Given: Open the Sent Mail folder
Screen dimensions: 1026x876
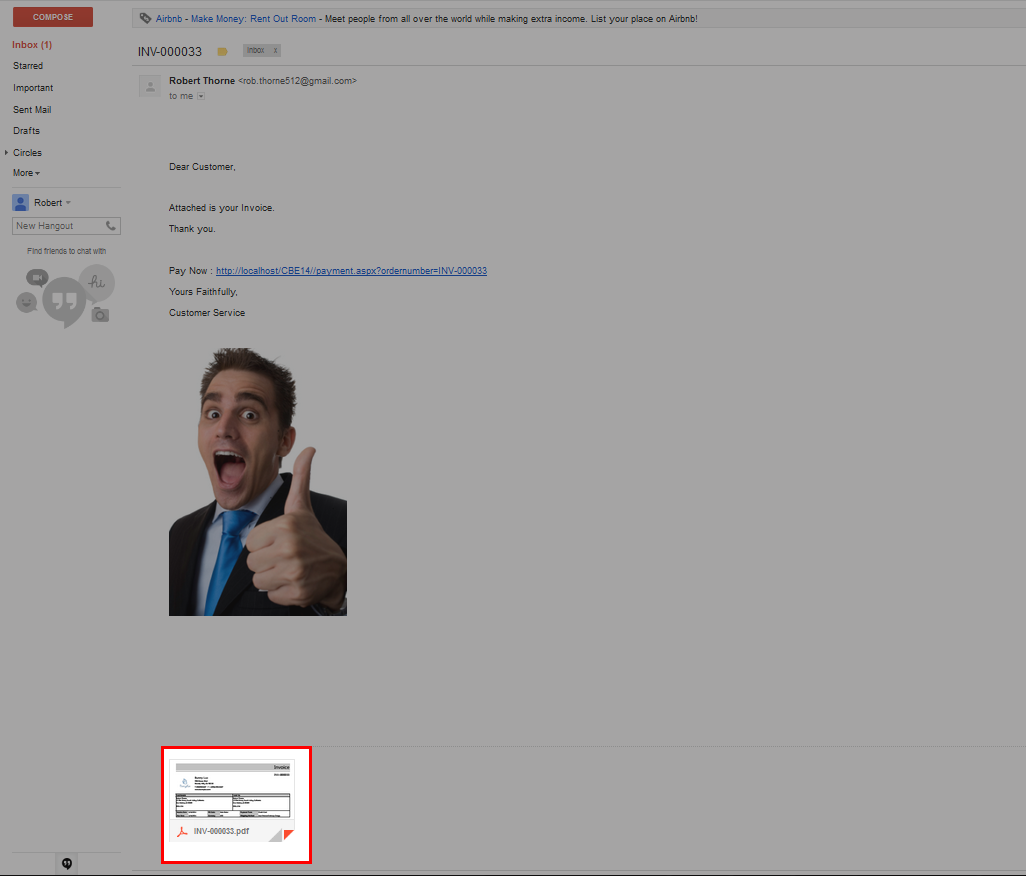Looking at the screenshot, I should [32, 110].
